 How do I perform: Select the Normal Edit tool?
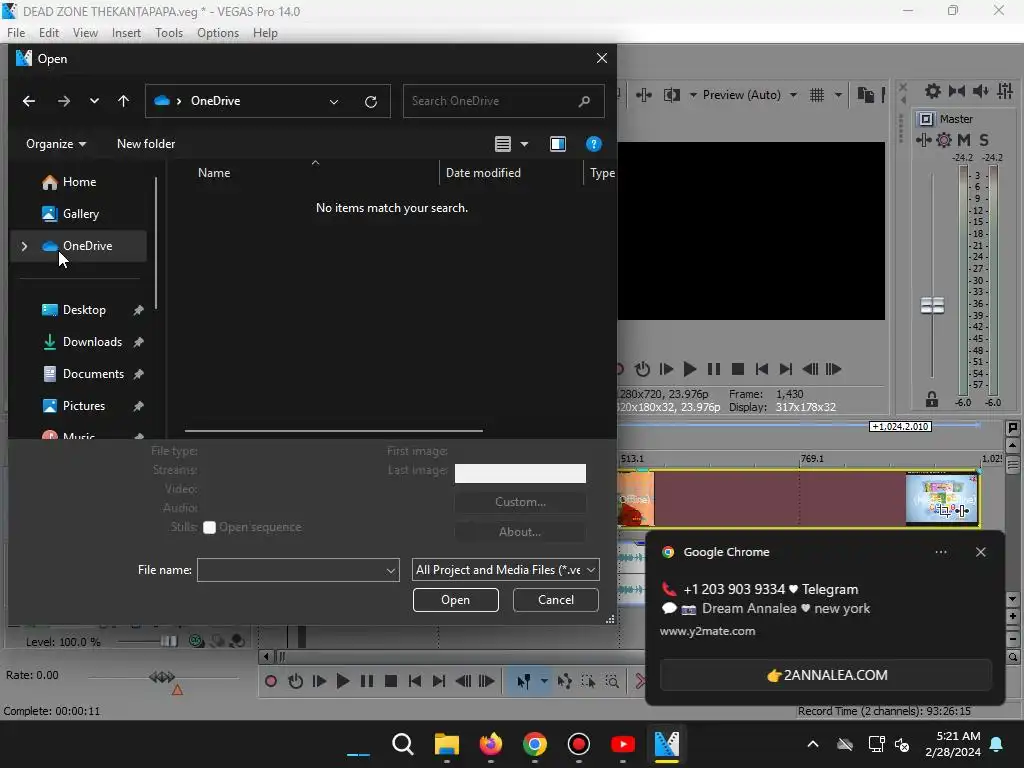(524, 682)
